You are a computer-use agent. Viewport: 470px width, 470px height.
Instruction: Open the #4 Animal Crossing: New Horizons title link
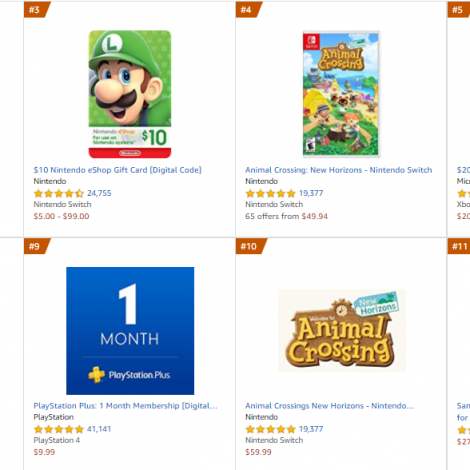tap(338, 170)
